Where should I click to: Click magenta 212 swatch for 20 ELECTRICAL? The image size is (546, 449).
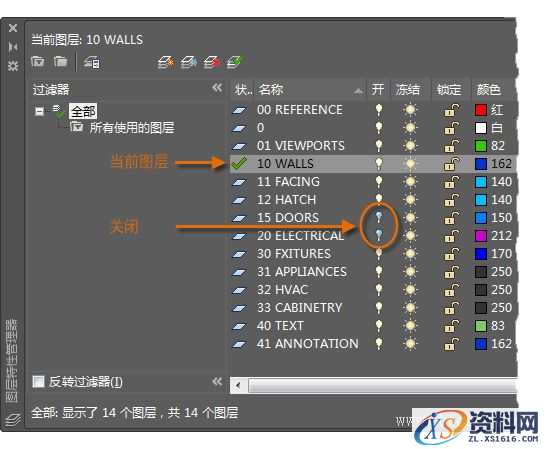481,236
